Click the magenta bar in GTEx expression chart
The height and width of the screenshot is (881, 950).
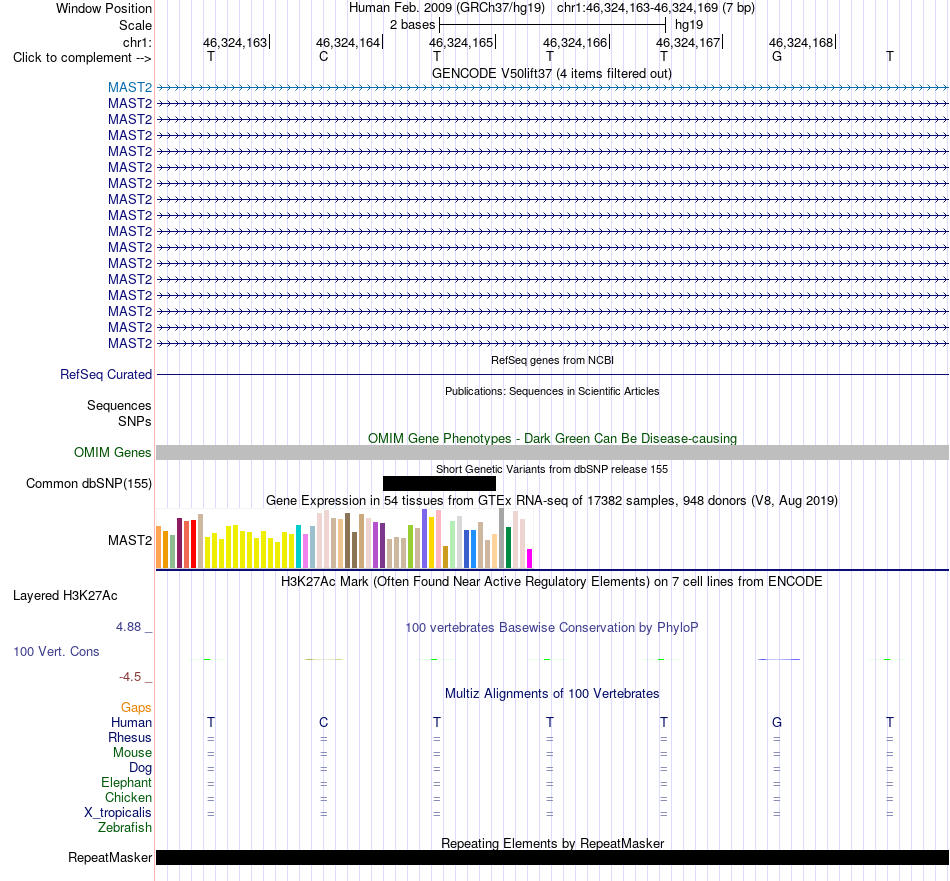530,559
